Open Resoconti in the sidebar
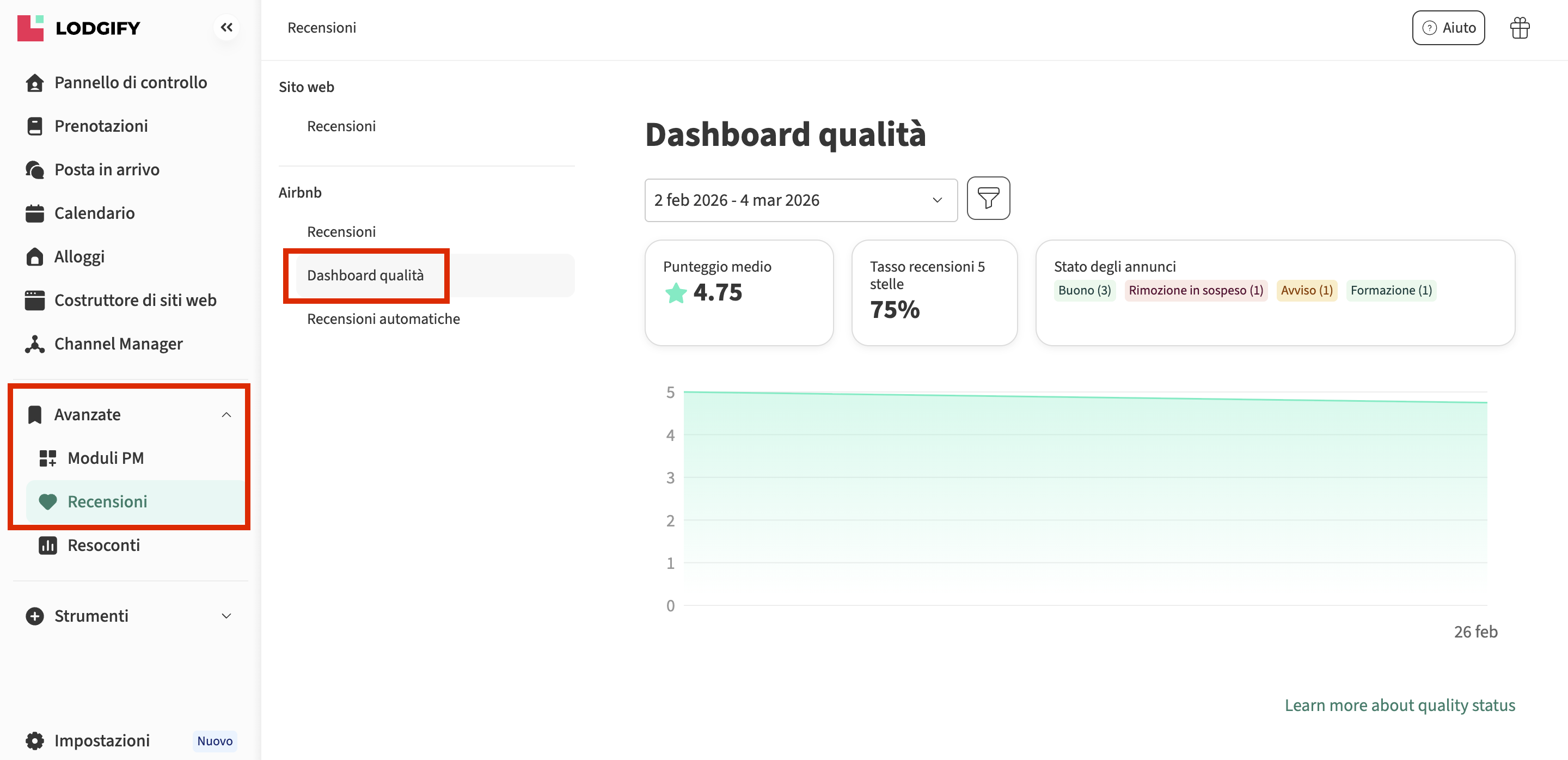1568x760 pixels. (103, 545)
